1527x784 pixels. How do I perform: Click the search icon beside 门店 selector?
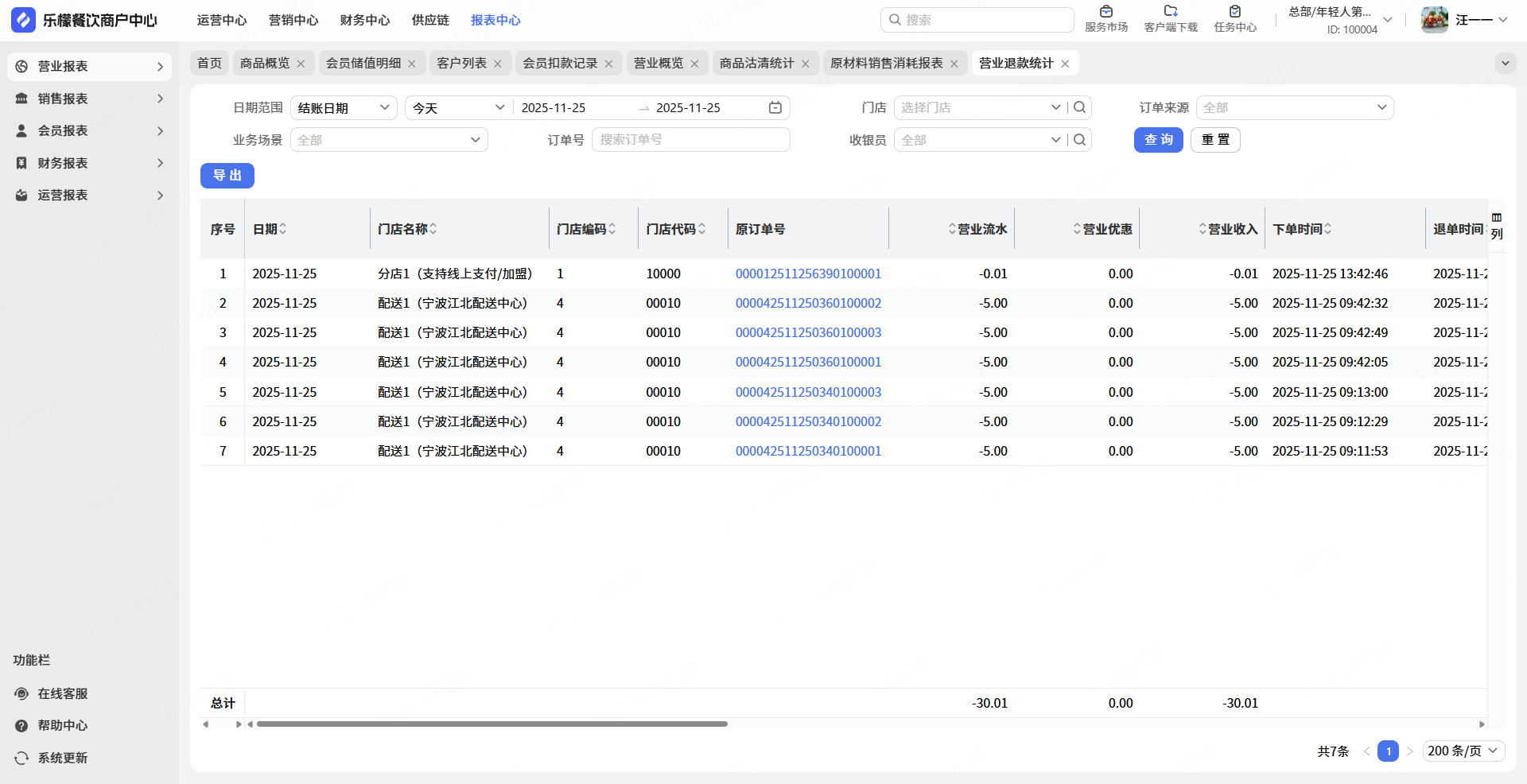(x=1079, y=107)
